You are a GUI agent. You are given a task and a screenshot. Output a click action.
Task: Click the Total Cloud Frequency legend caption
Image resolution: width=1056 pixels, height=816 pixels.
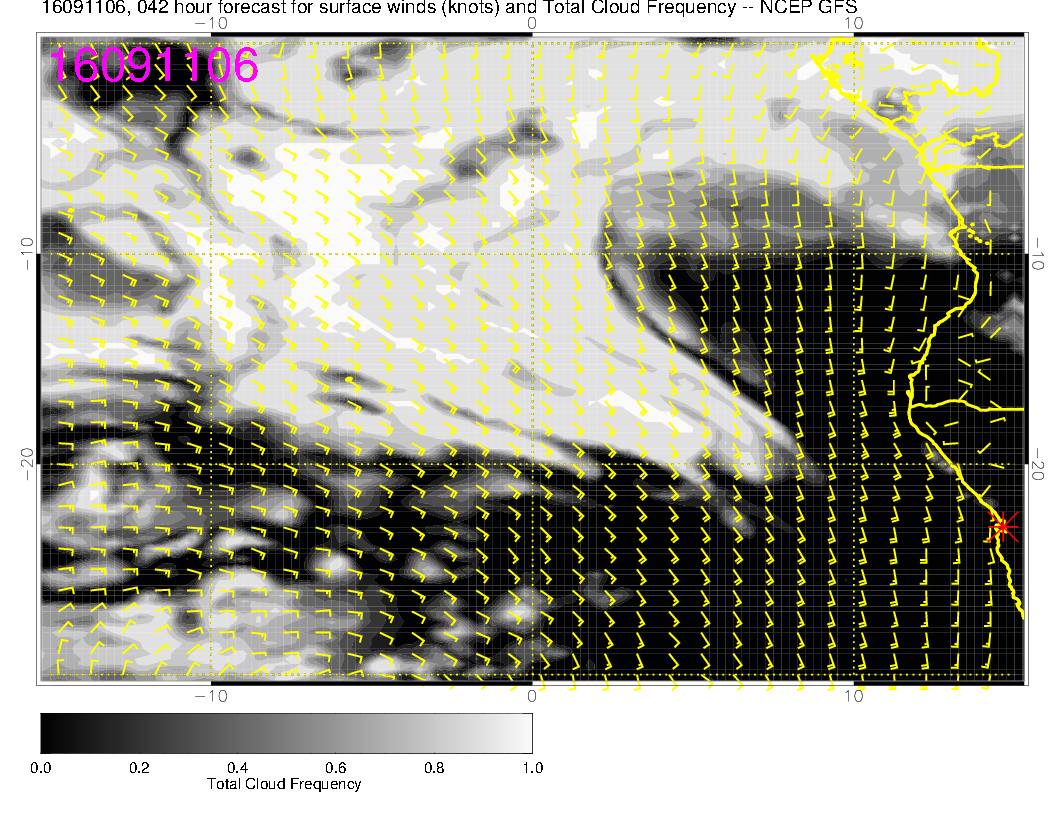pos(284,784)
